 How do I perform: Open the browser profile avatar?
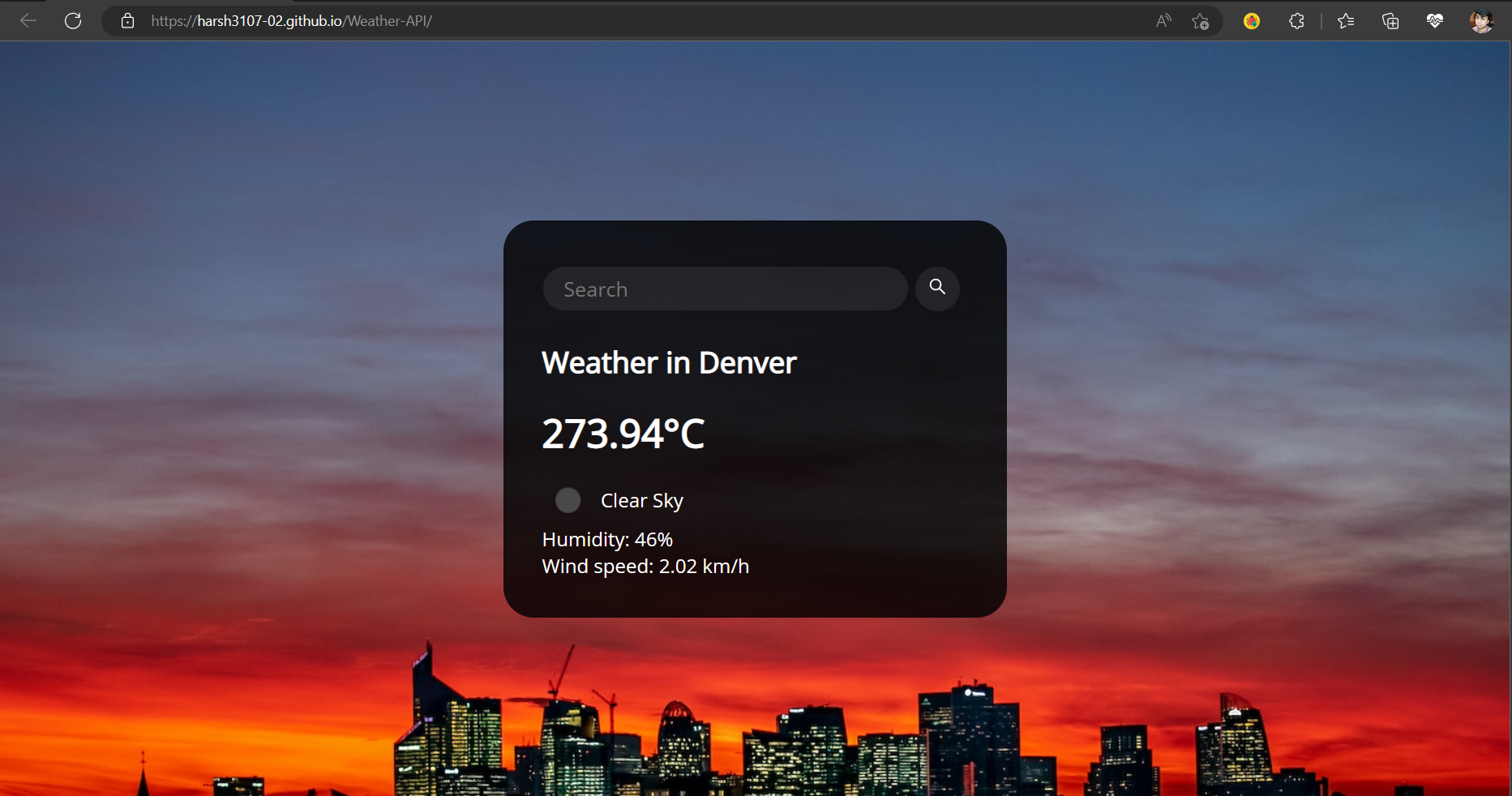[x=1481, y=21]
